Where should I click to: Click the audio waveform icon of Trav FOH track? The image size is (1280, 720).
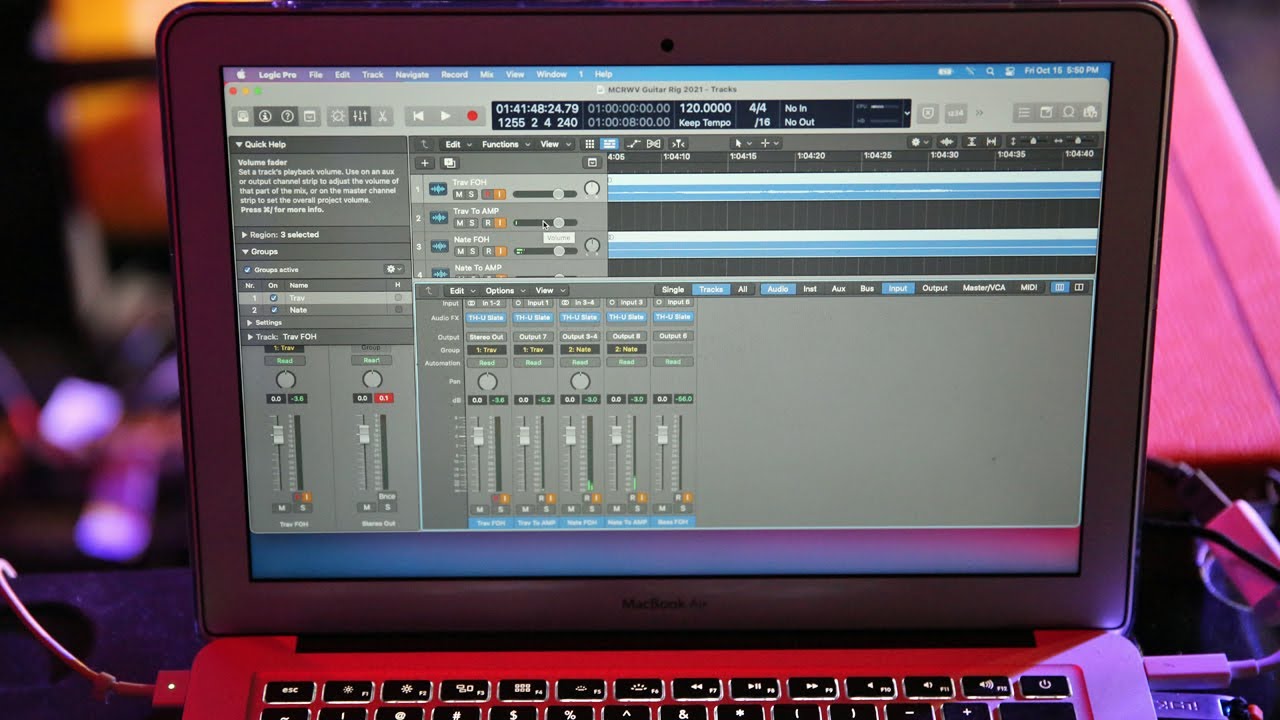tap(438, 189)
